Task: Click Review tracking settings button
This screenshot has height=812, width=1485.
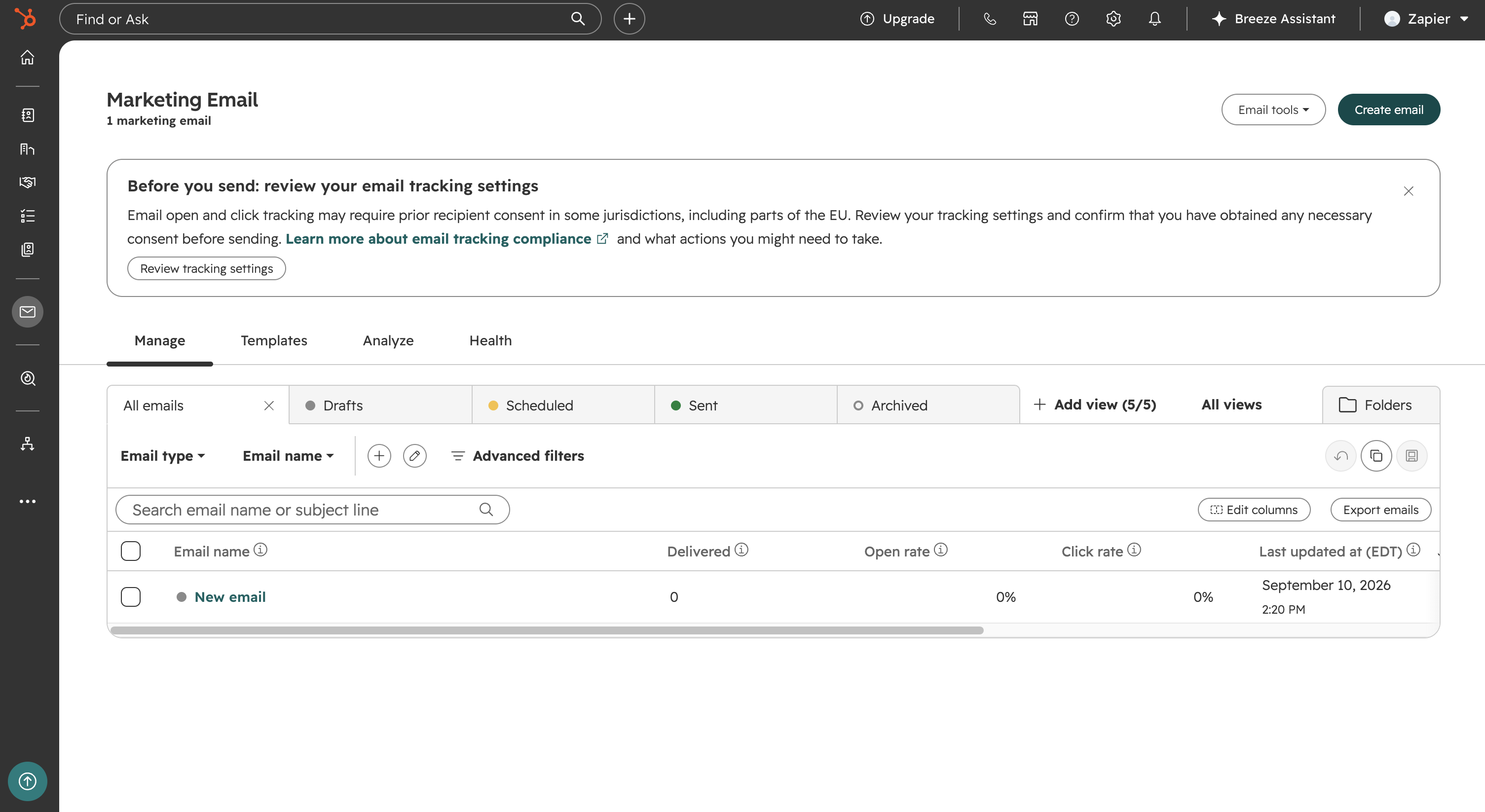Action: tap(206, 268)
